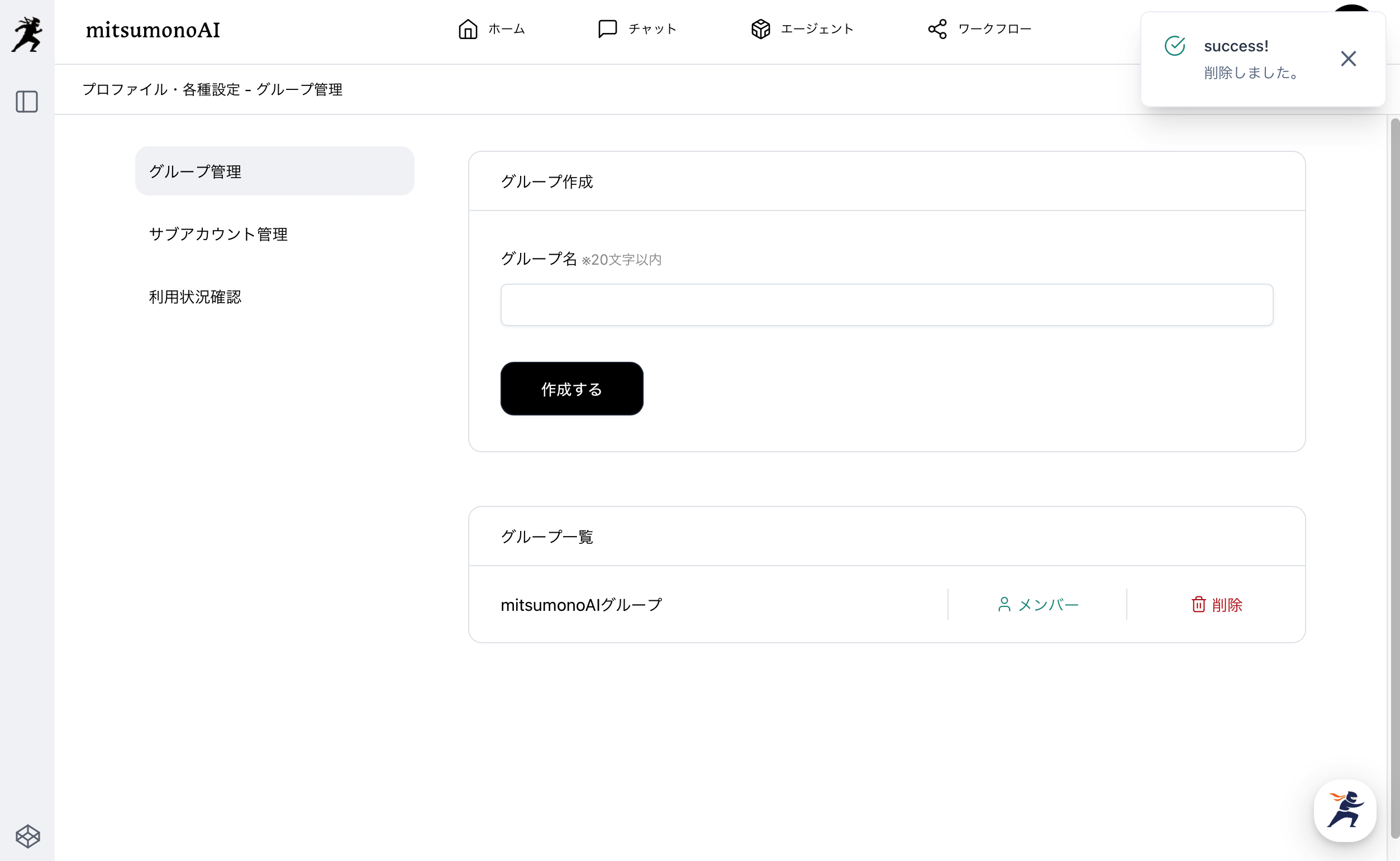
Task: Click the home icon in navigation
Action: click(468, 29)
